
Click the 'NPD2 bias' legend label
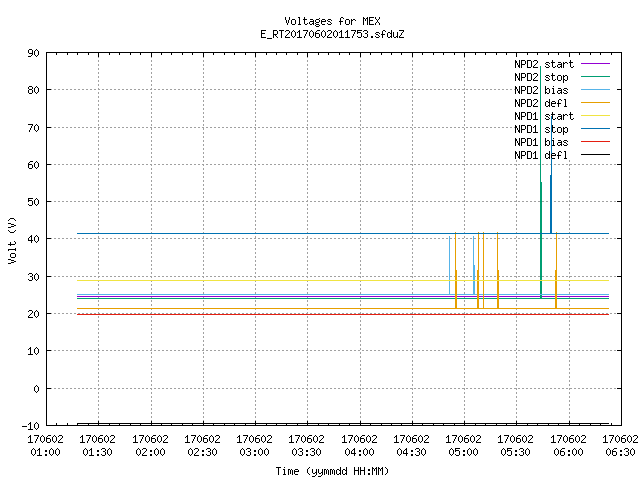(541, 90)
